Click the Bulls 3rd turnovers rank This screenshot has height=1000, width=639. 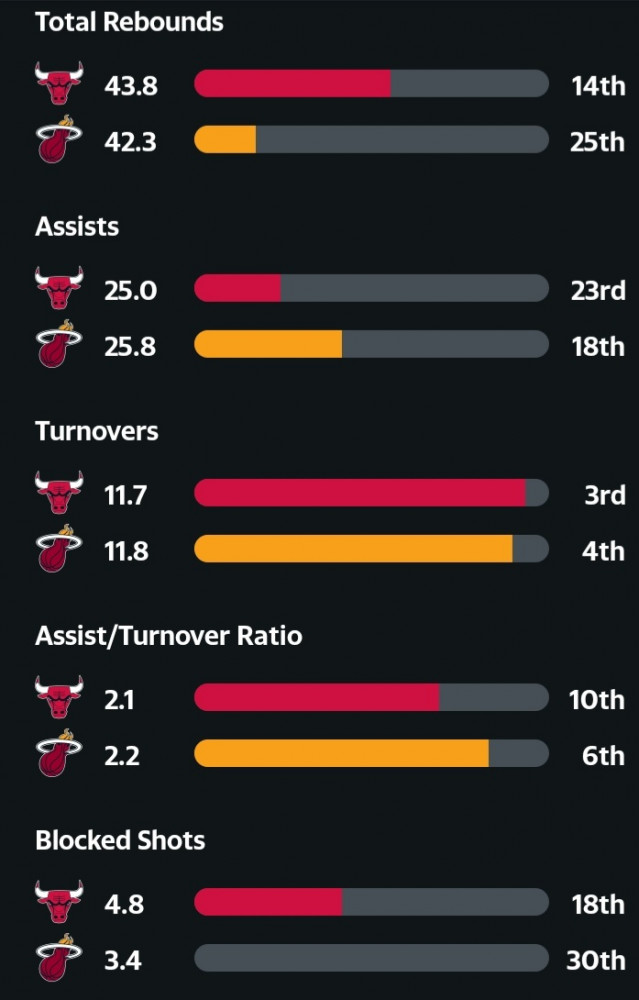coord(605,494)
